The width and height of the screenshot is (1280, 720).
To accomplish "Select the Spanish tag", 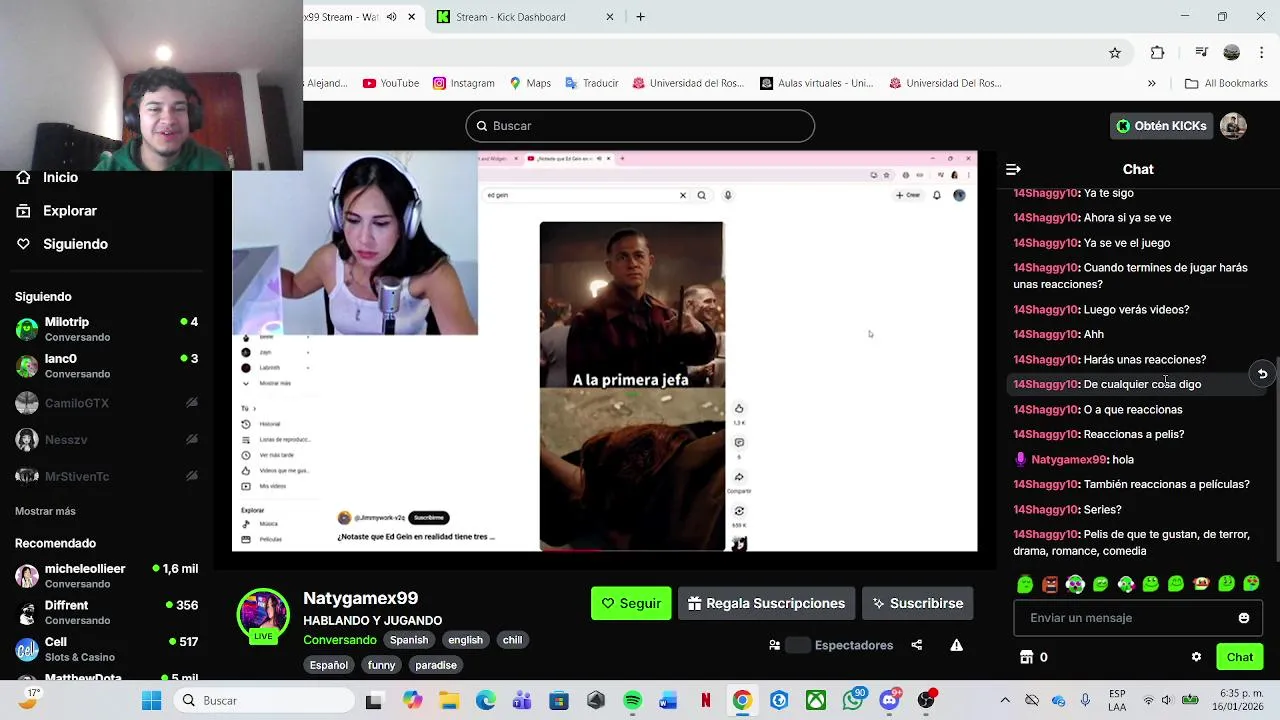I will (x=409, y=640).
